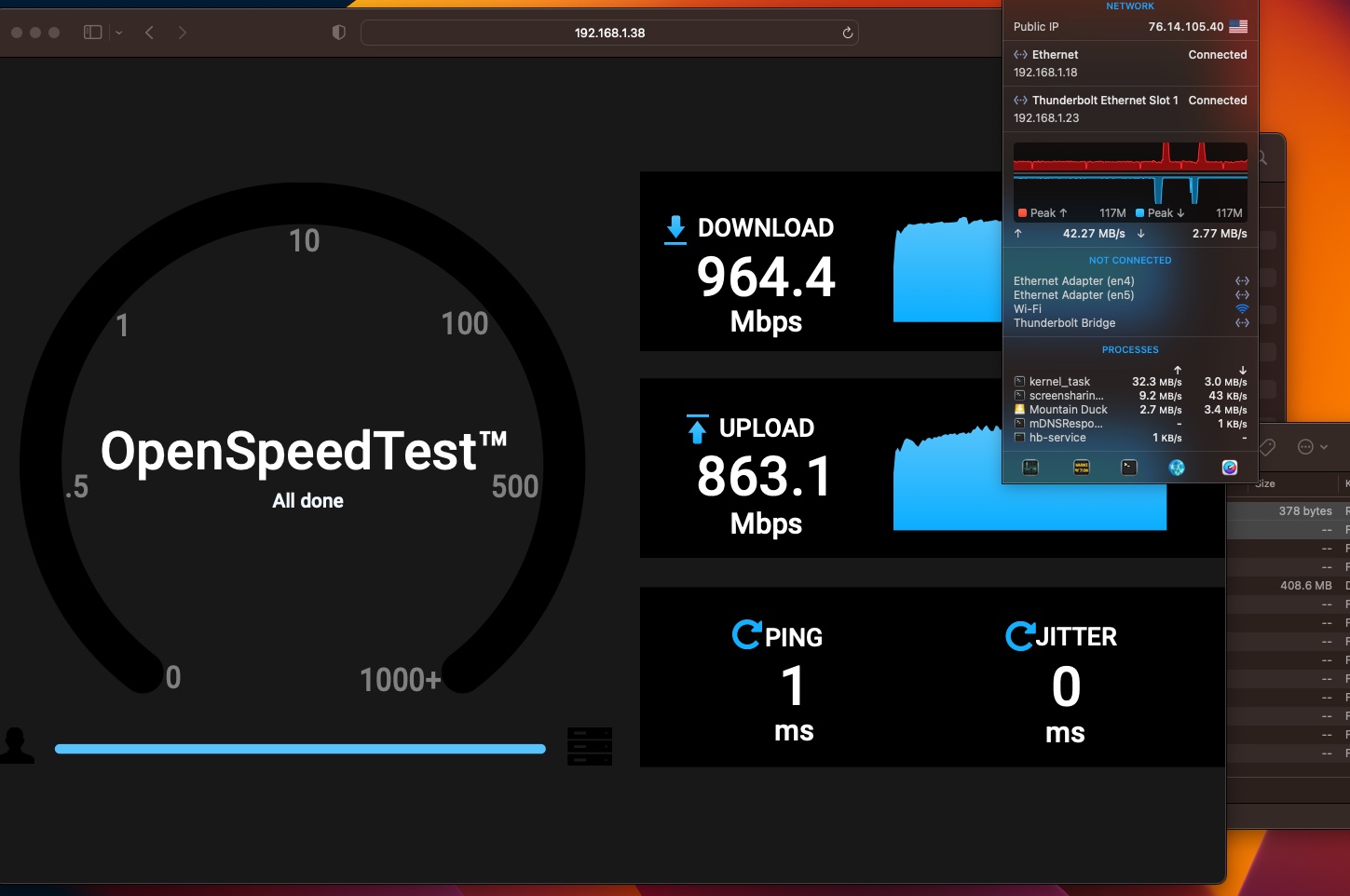Image resolution: width=1350 pixels, height=896 pixels.
Task: Open the Finder ellipsis action menu
Action: 1312,447
